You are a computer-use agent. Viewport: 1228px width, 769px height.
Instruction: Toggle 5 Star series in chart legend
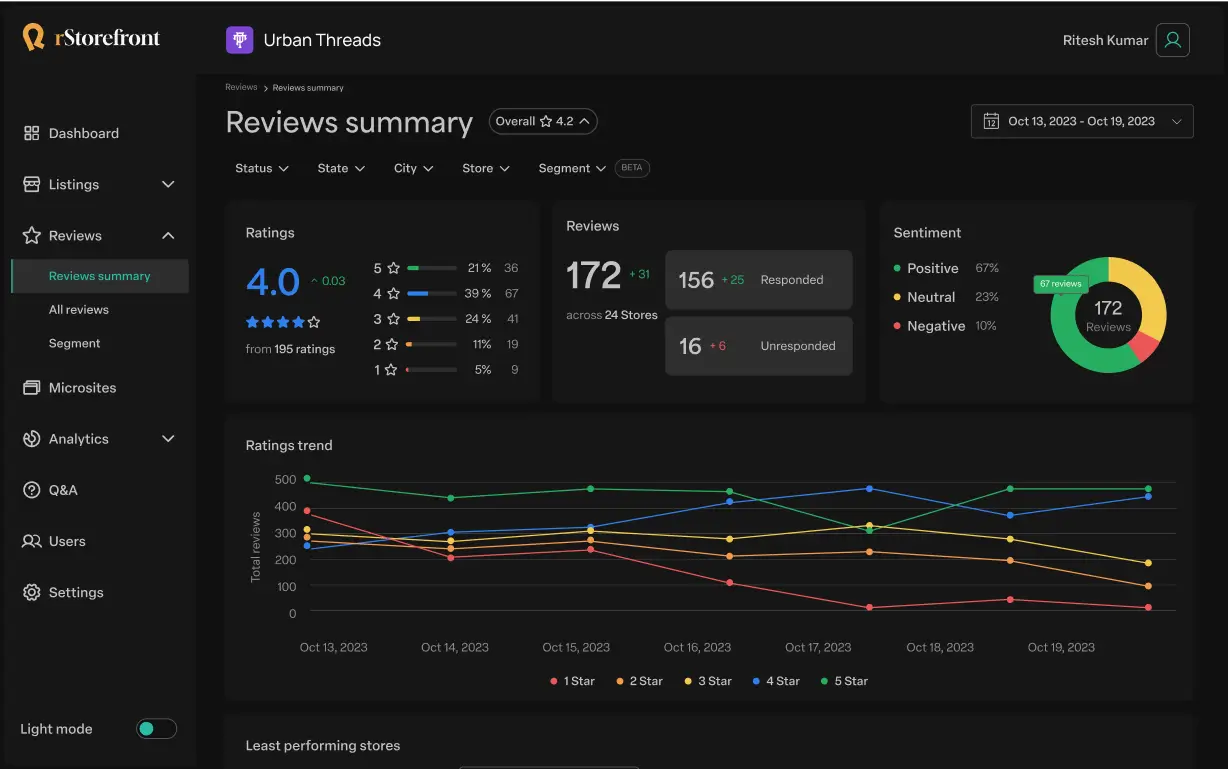coord(844,681)
